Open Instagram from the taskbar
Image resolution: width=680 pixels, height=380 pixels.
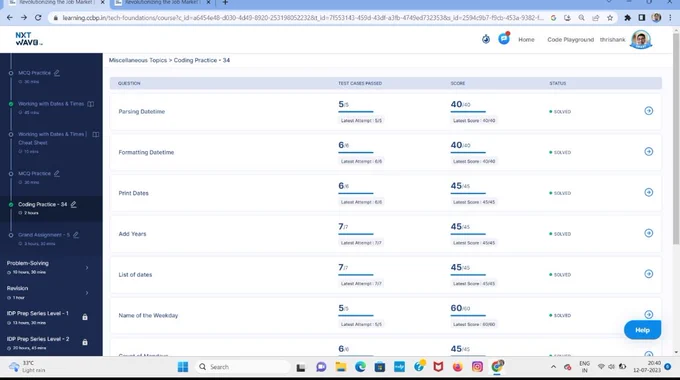tap(477, 367)
